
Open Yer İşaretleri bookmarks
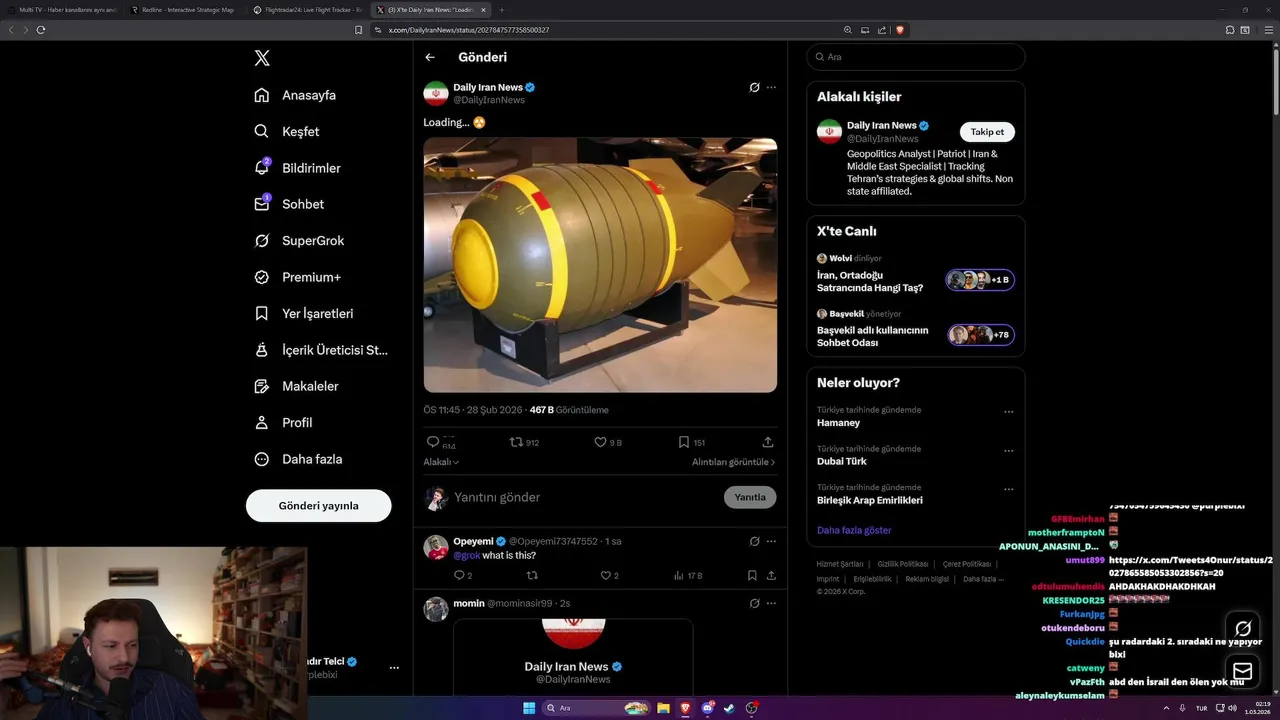(x=304, y=313)
